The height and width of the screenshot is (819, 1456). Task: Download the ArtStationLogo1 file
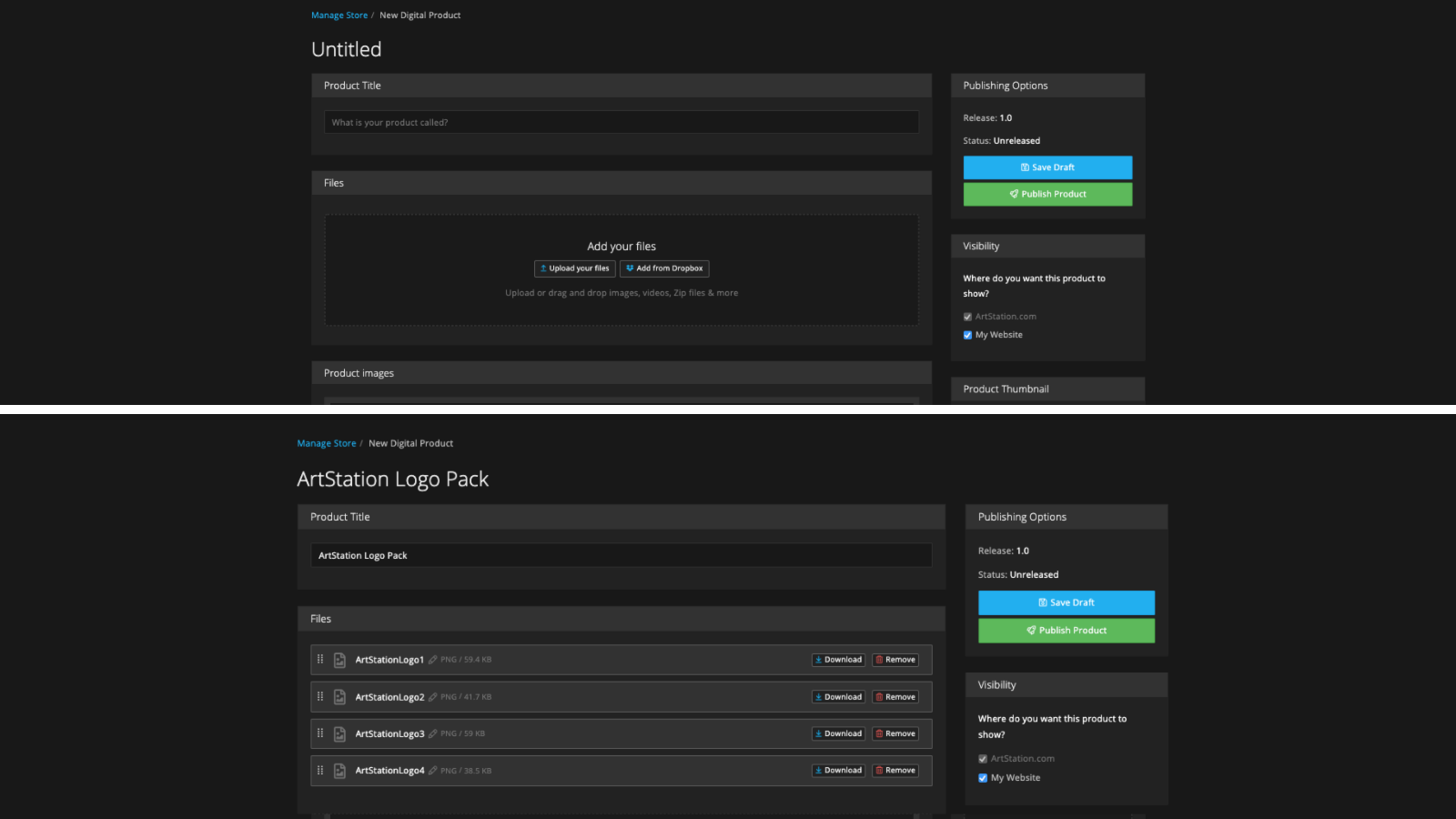coord(838,660)
